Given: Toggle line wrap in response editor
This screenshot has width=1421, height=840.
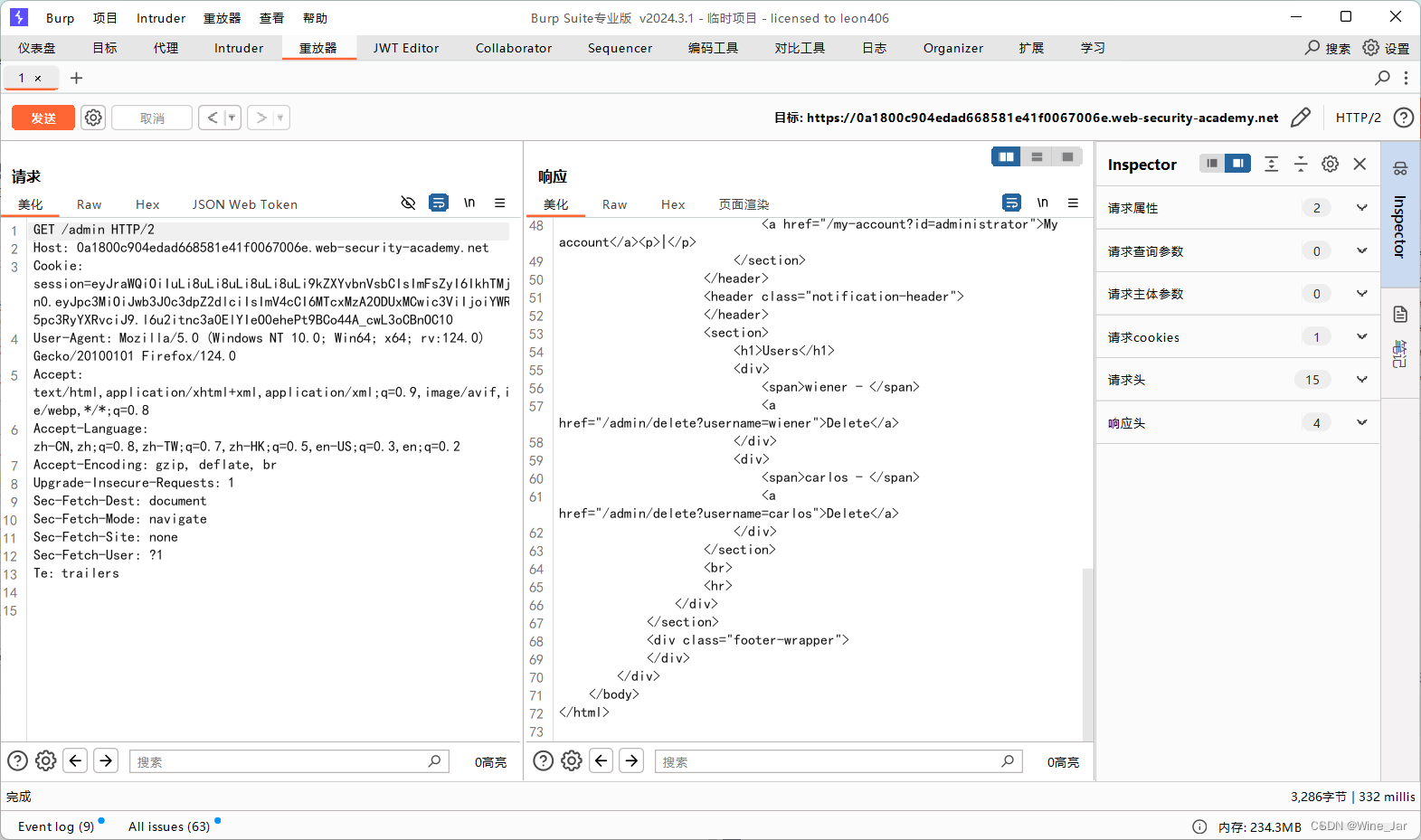Looking at the screenshot, I should click(1011, 203).
